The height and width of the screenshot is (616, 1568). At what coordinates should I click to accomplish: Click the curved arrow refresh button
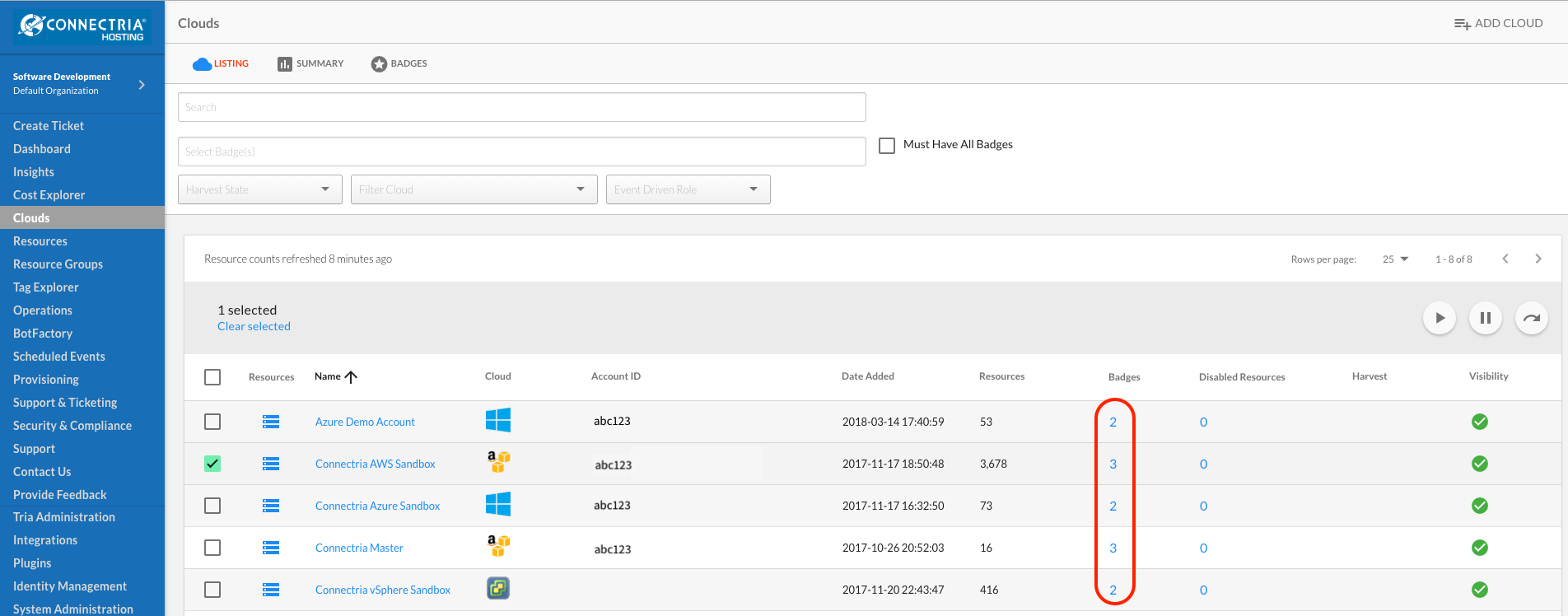pyautogui.click(x=1532, y=318)
